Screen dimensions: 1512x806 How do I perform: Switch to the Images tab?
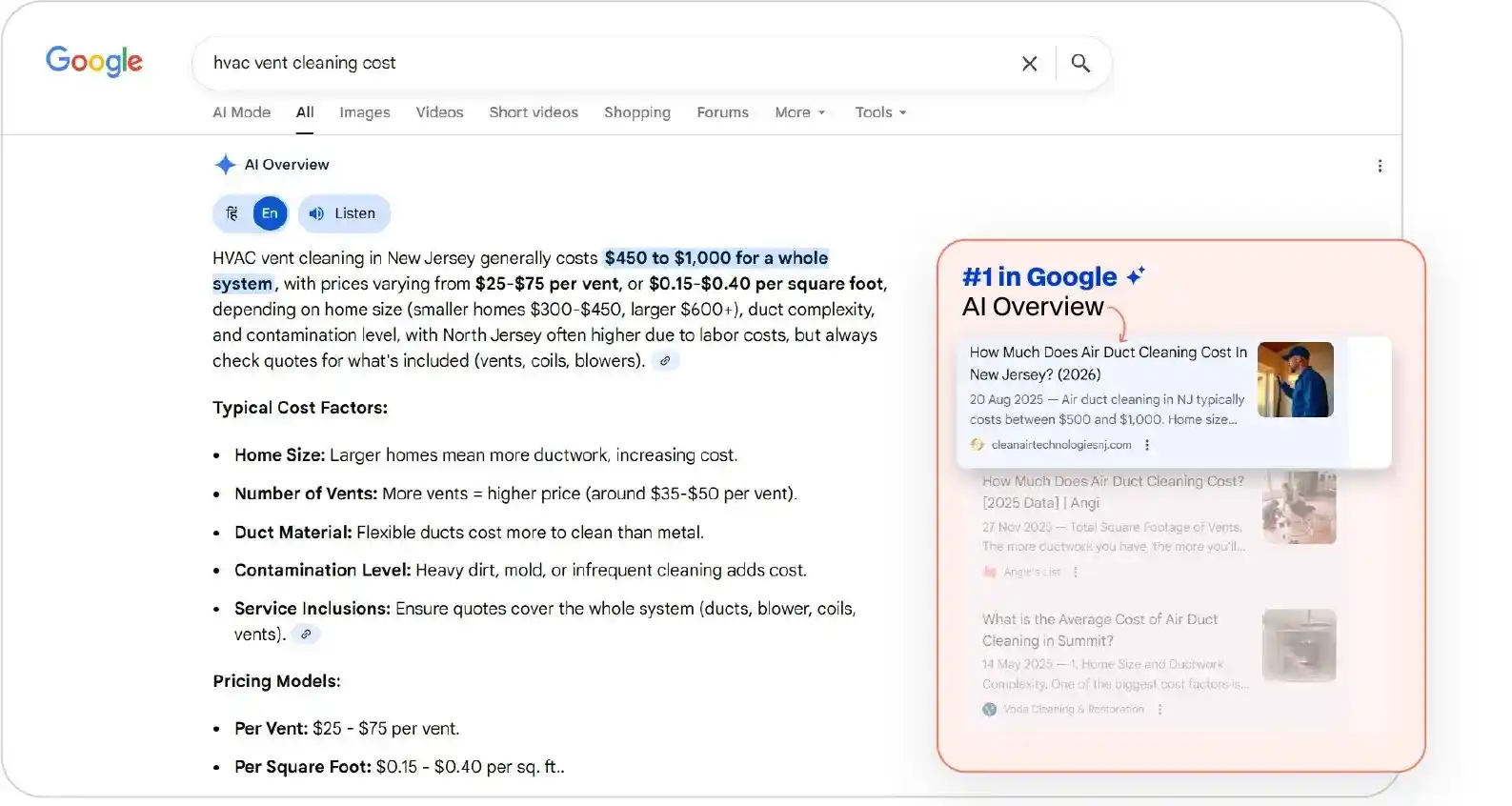pos(364,112)
